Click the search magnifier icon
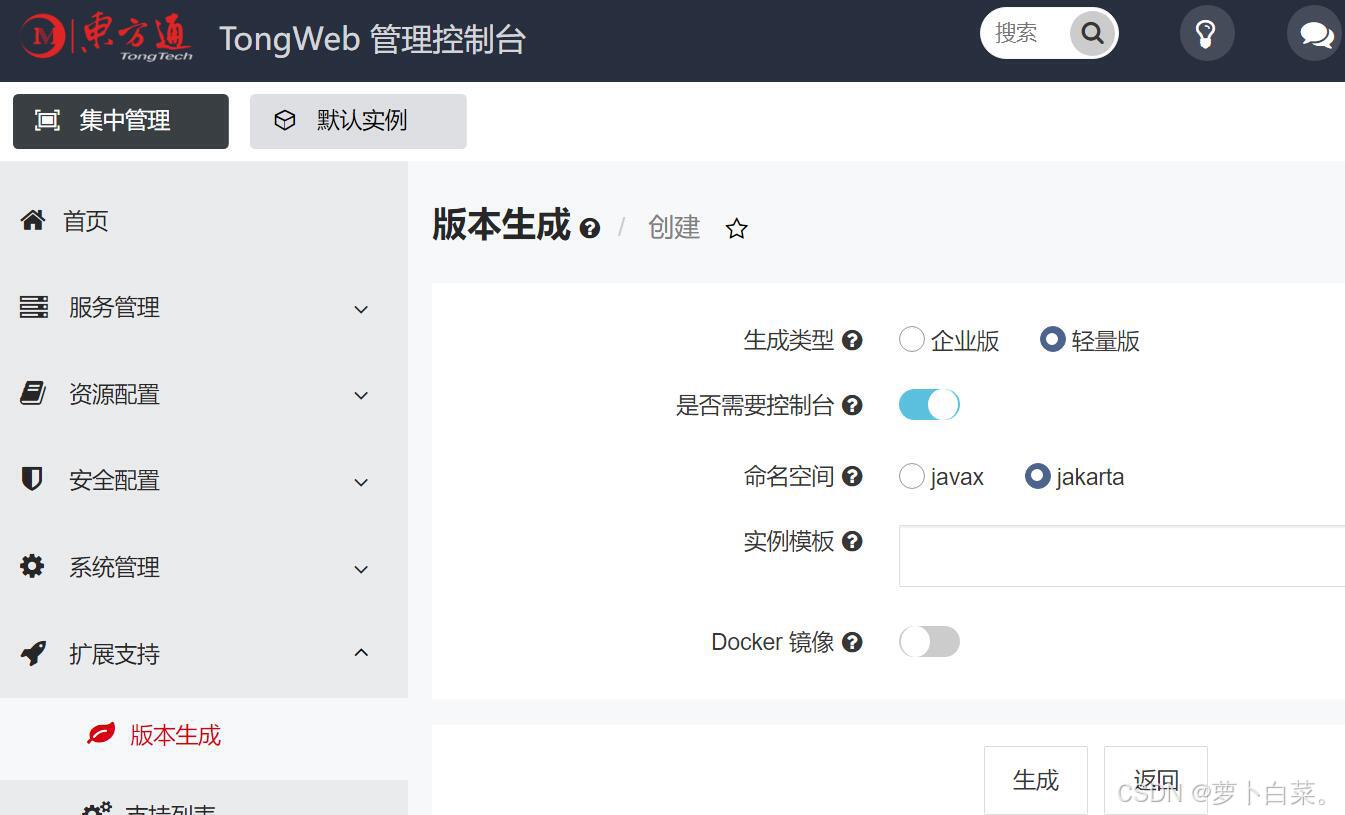1345x815 pixels. click(x=1092, y=33)
